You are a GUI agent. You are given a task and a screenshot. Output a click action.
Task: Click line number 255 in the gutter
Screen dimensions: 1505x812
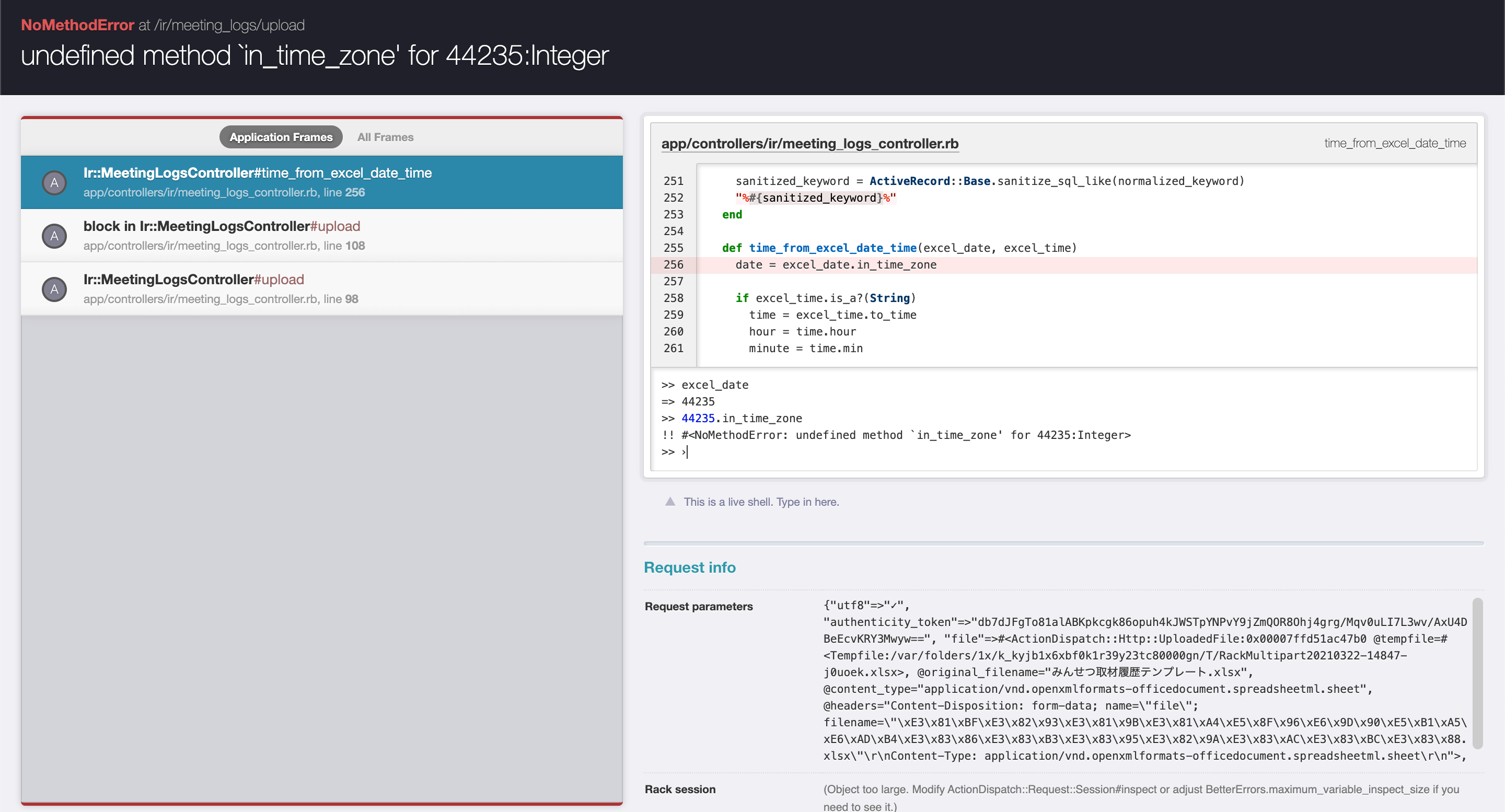point(673,248)
